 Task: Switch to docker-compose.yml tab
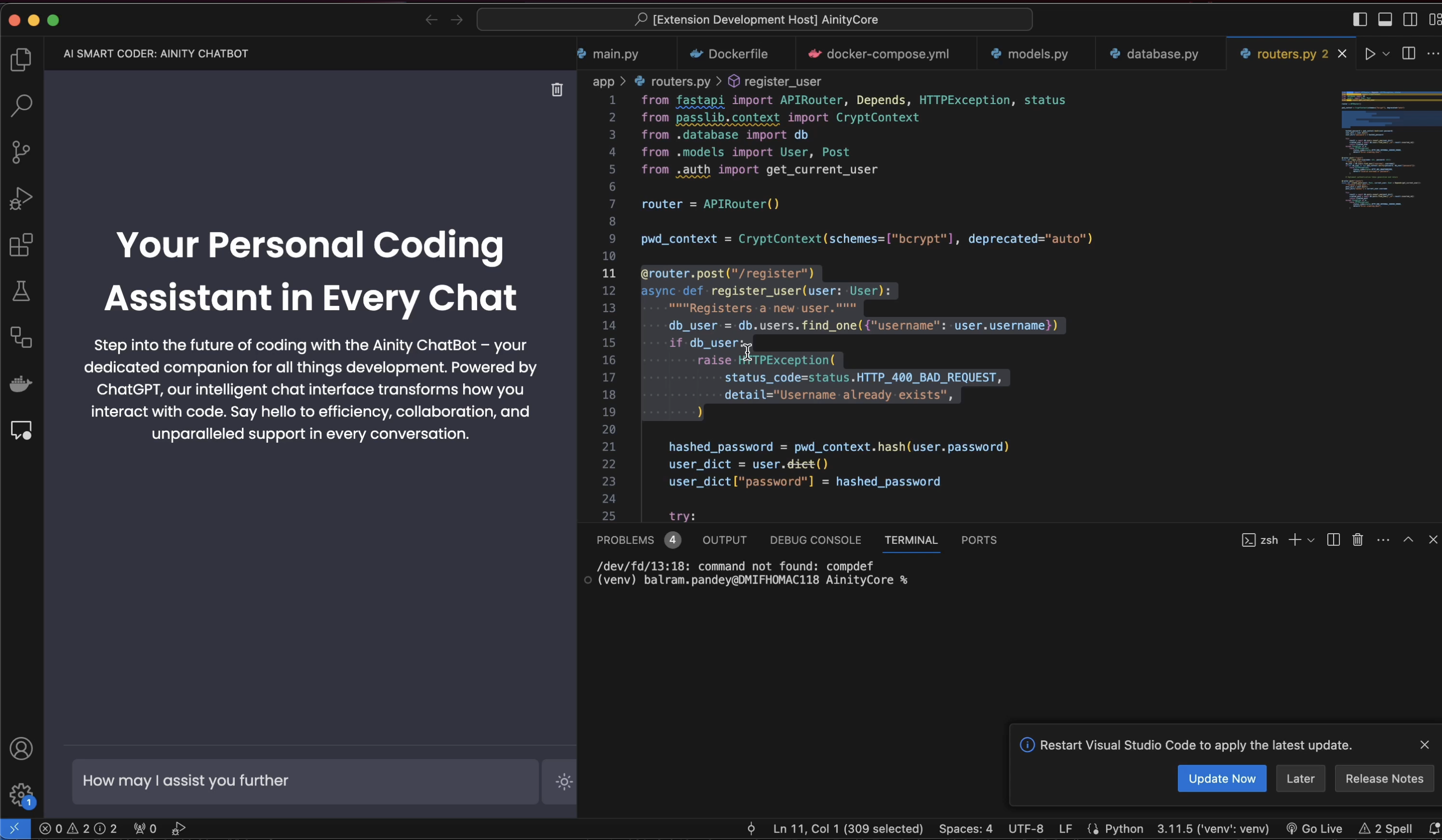(887, 54)
